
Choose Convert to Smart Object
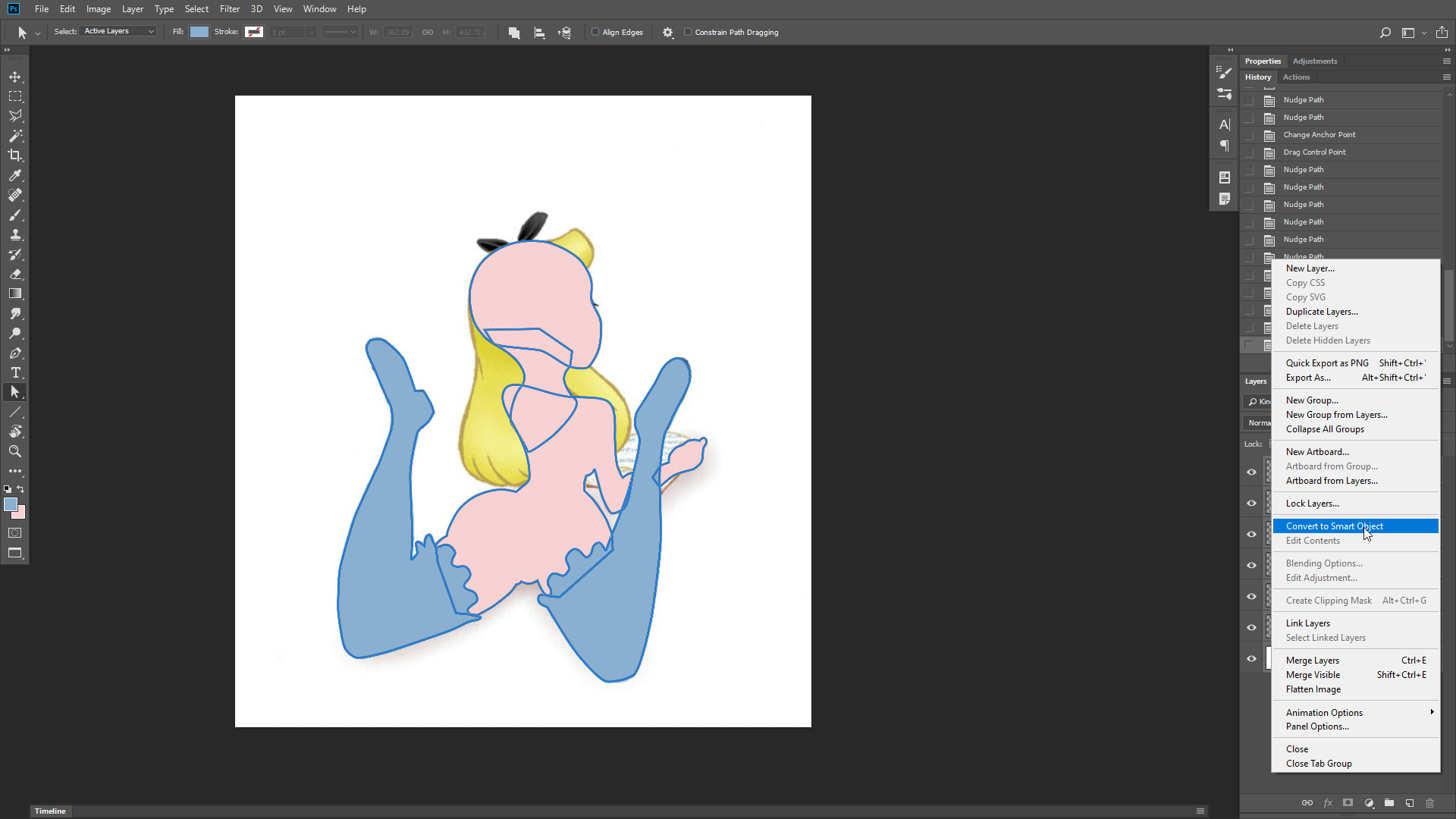tap(1335, 526)
